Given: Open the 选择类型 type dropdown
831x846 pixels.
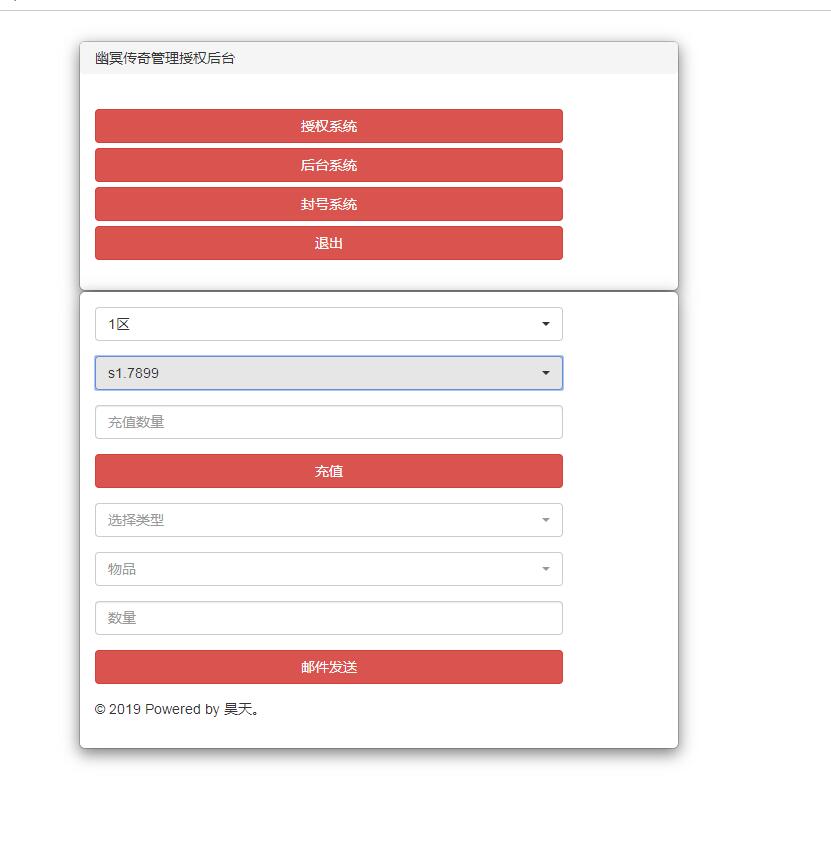Looking at the screenshot, I should (328, 520).
